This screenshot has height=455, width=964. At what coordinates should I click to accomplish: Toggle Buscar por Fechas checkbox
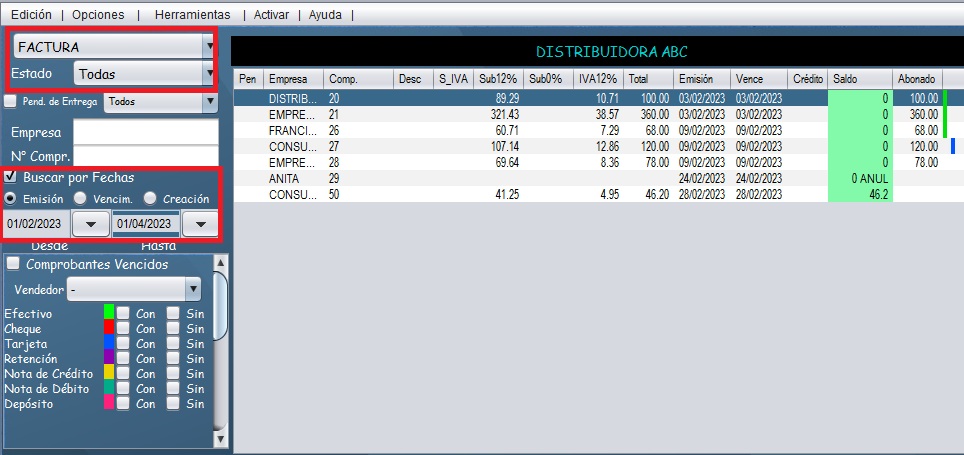(x=11, y=177)
